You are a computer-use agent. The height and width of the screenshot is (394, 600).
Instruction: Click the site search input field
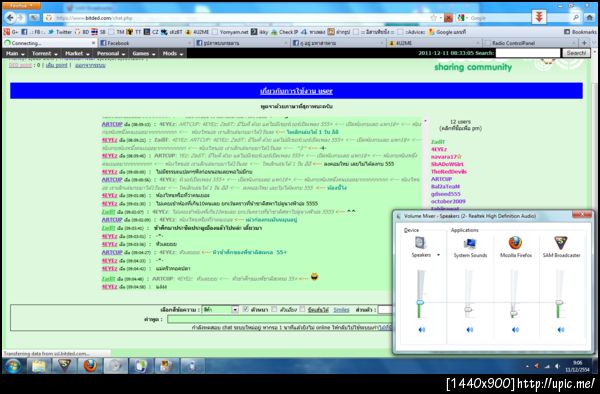(527, 53)
